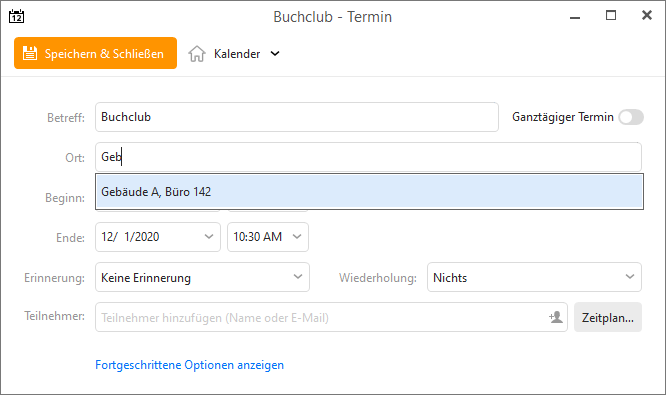Open the Zeitplan... button
666x395 pixels.
click(x=607, y=317)
